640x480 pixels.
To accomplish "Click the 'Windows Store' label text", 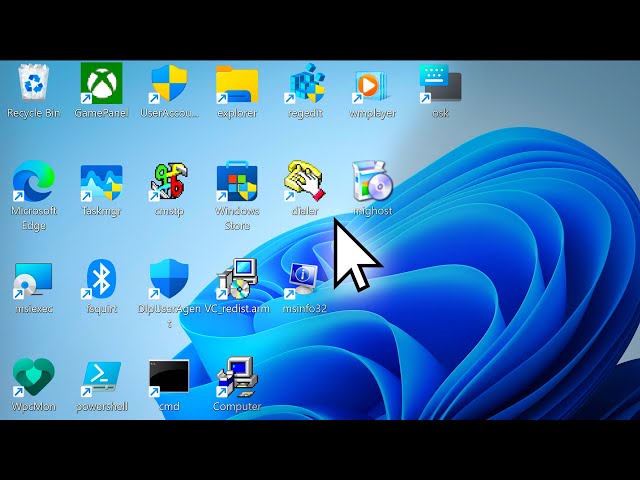I will coord(237,218).
